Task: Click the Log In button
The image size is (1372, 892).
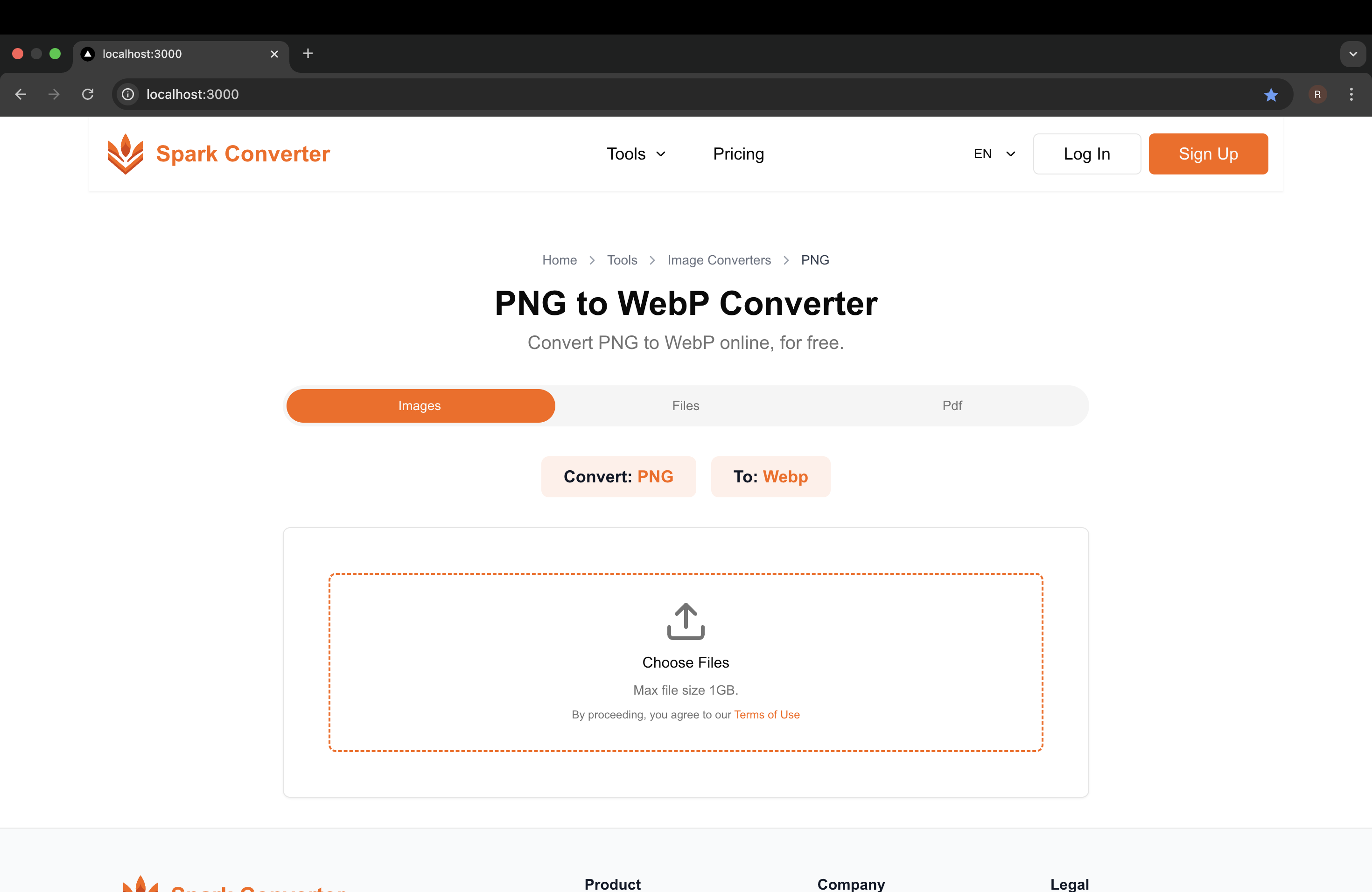Action: click(x=1086, y=154)
